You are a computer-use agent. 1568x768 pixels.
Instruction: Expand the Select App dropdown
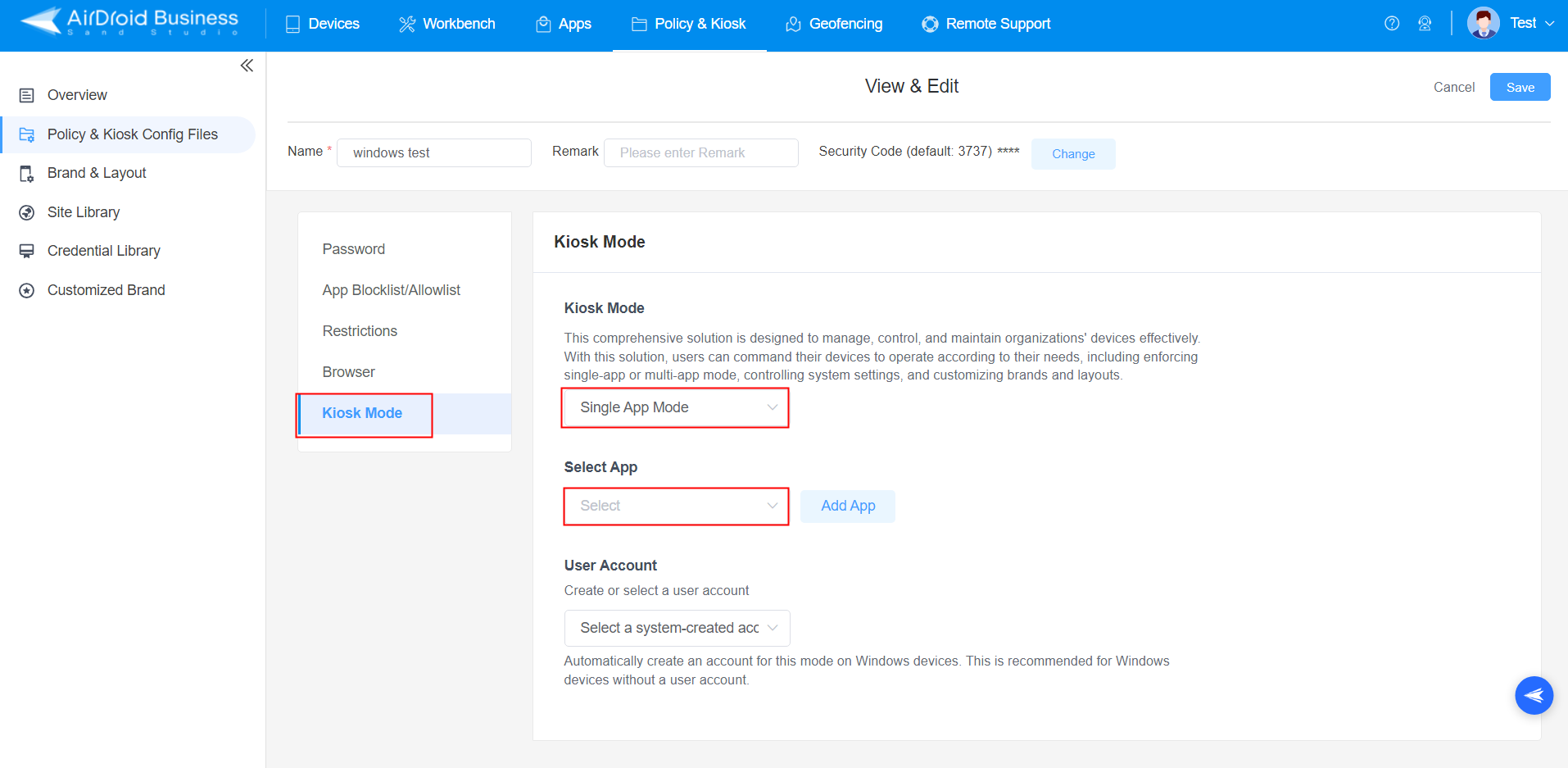pos(675,506)
